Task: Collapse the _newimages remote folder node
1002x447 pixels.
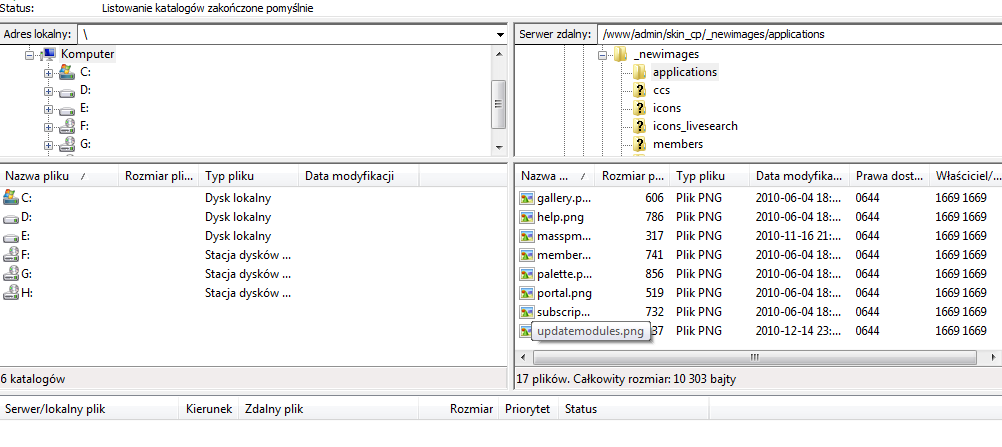Action: (602, 56)
